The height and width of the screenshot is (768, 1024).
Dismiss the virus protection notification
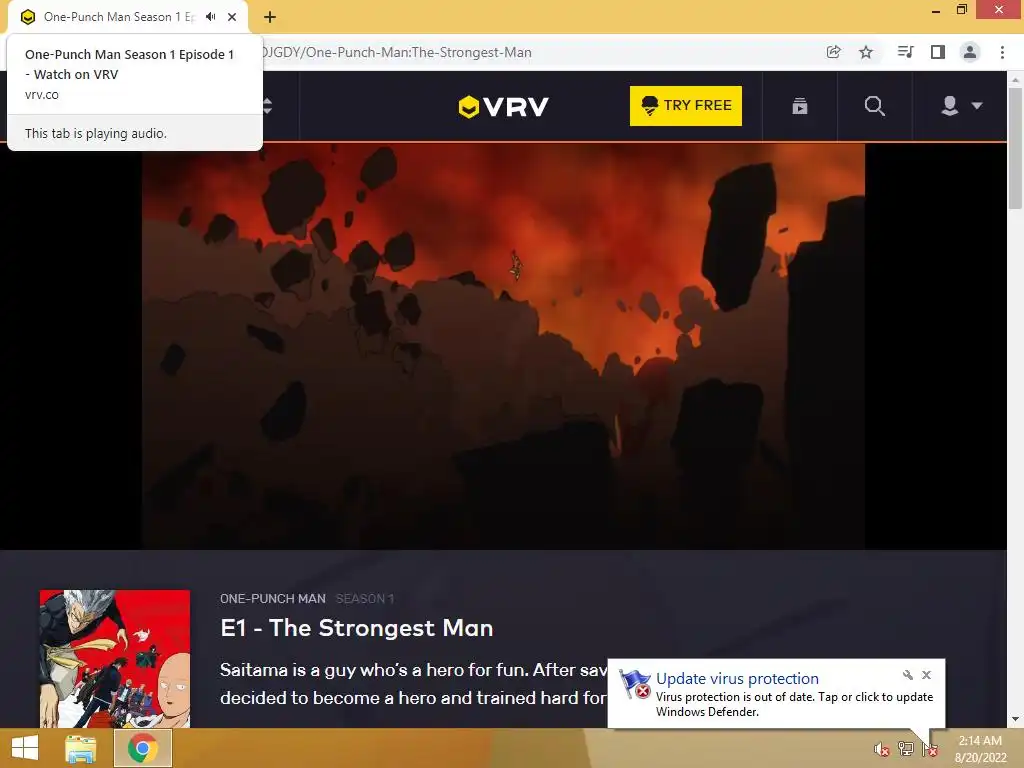tap(926, 675)
